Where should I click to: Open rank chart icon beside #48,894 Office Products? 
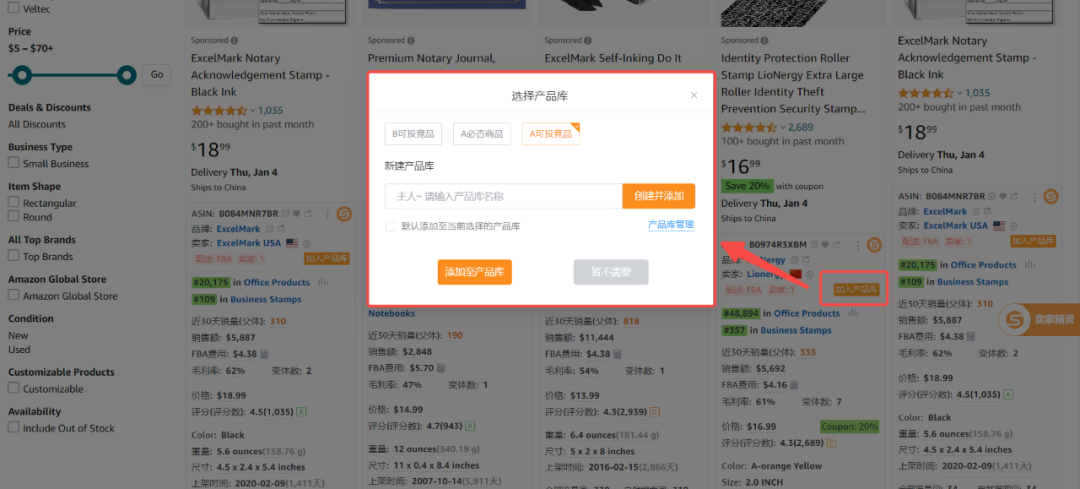coord(854,313)
